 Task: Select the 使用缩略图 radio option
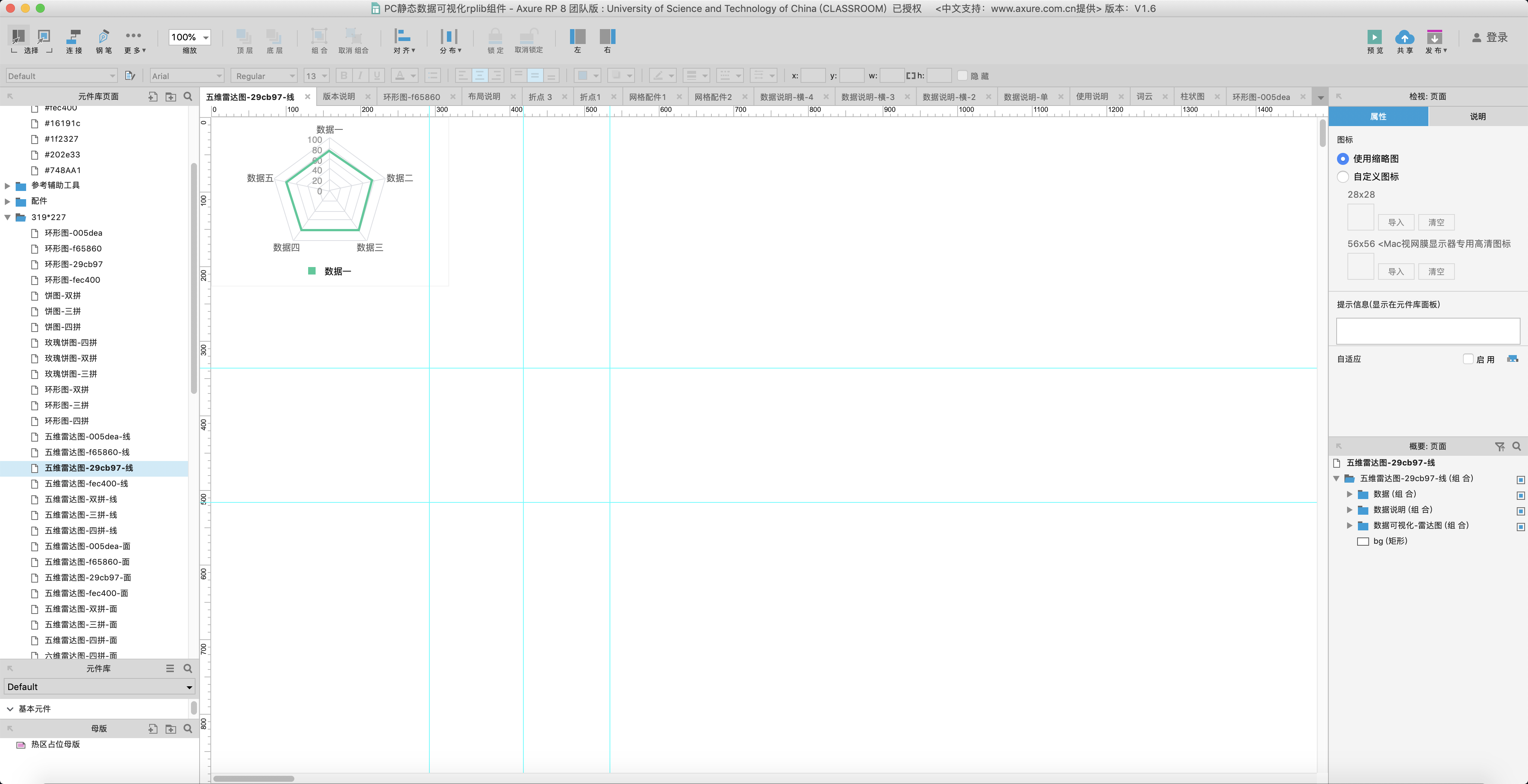[x=1343, y=159]
